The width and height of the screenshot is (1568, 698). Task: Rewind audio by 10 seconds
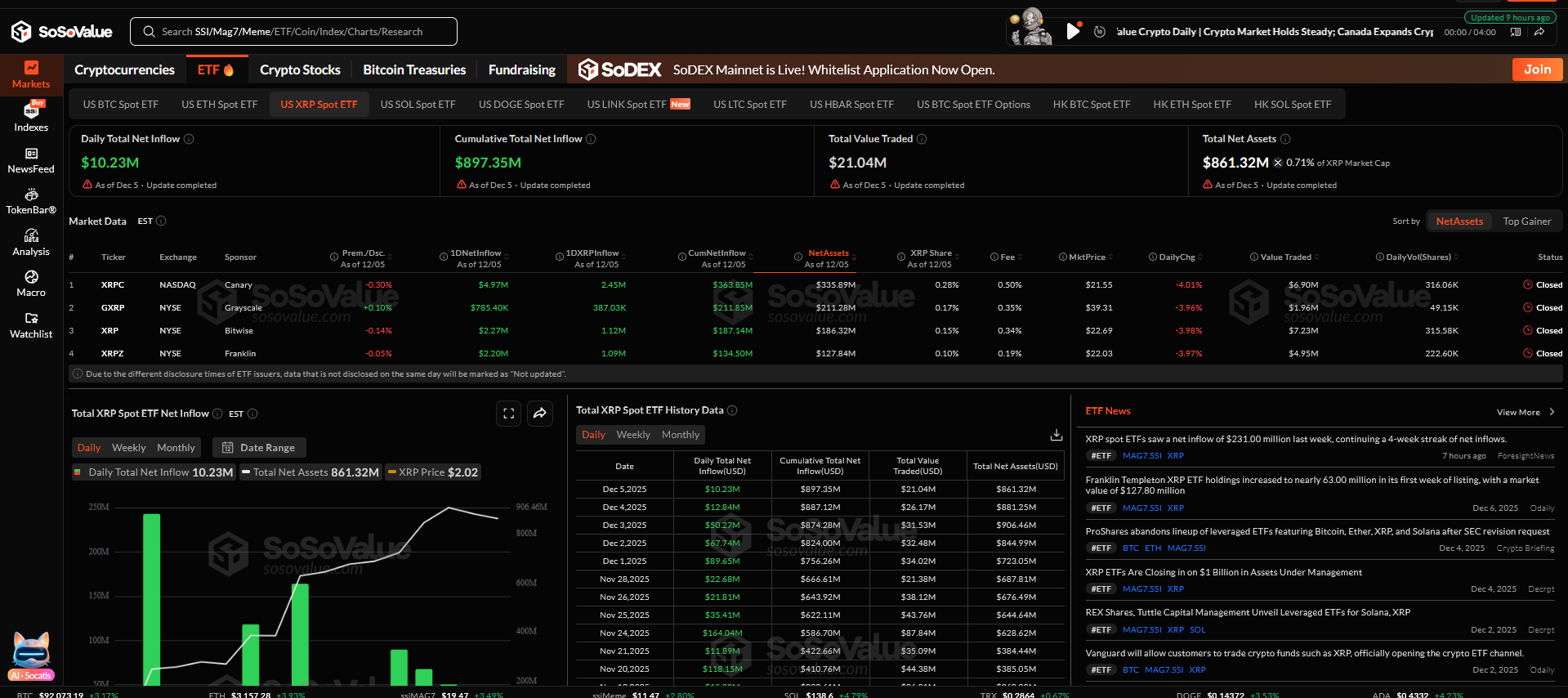[1100, 32]
